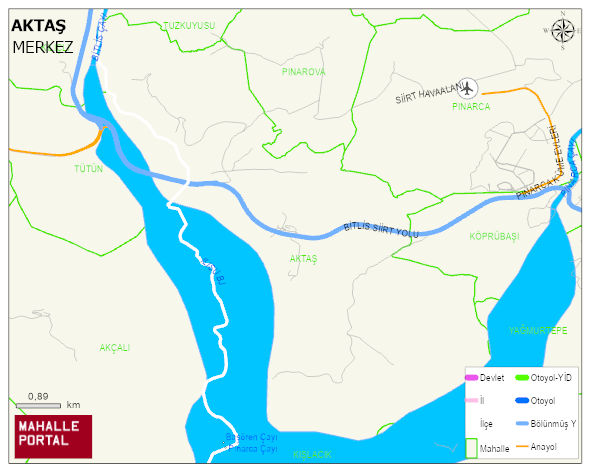Select the AKÇALI neighborhood label
Image resolution: width=591 pixels, height=472 pixels.
tap(115, 348)
